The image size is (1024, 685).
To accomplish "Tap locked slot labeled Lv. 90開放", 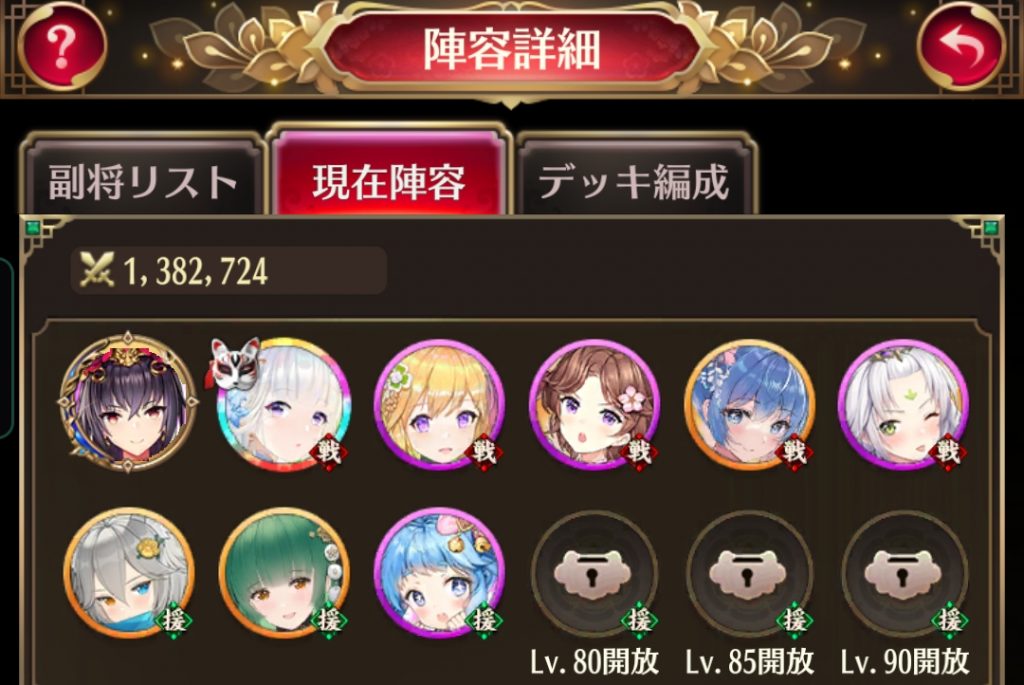I will click(904, 575).
